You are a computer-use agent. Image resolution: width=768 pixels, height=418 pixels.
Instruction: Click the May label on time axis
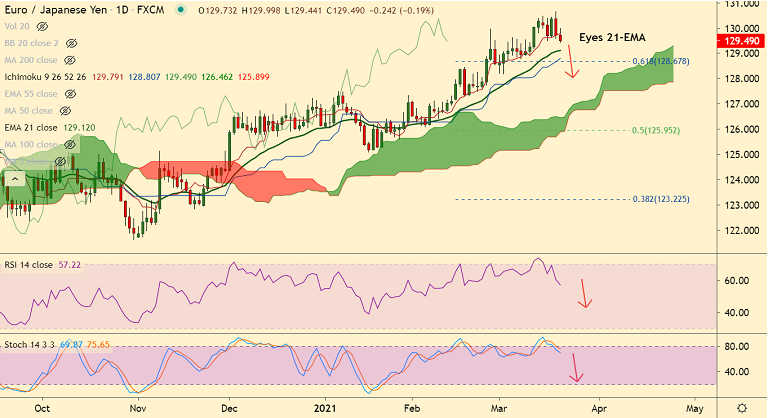(x=695, y=408)
